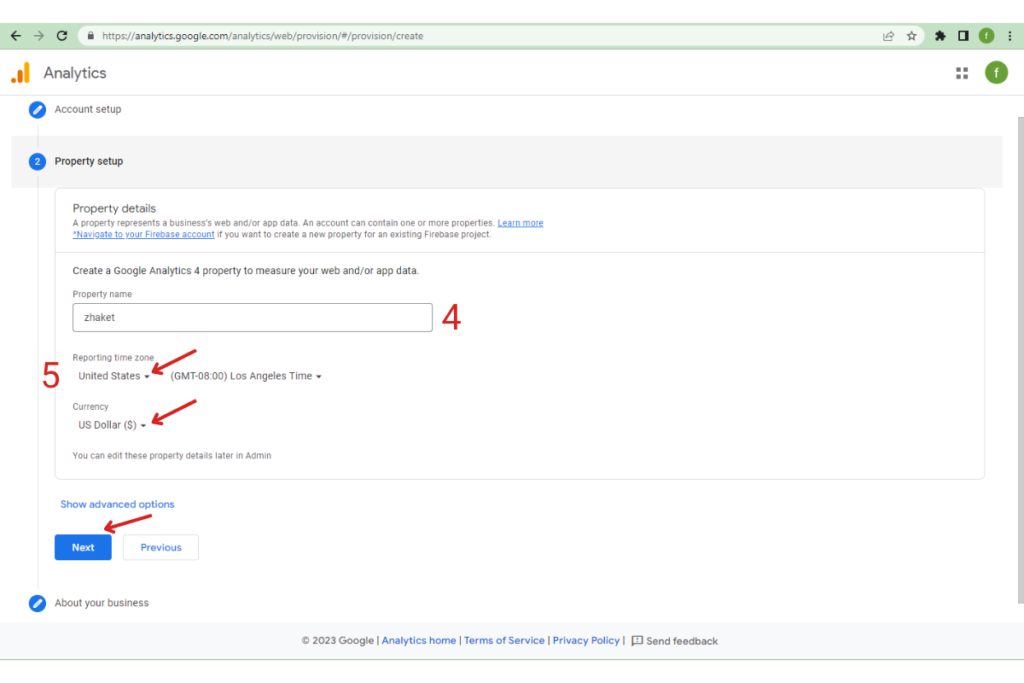Click the Currency label
The image size is (1024, 683).
pos(90,407)
